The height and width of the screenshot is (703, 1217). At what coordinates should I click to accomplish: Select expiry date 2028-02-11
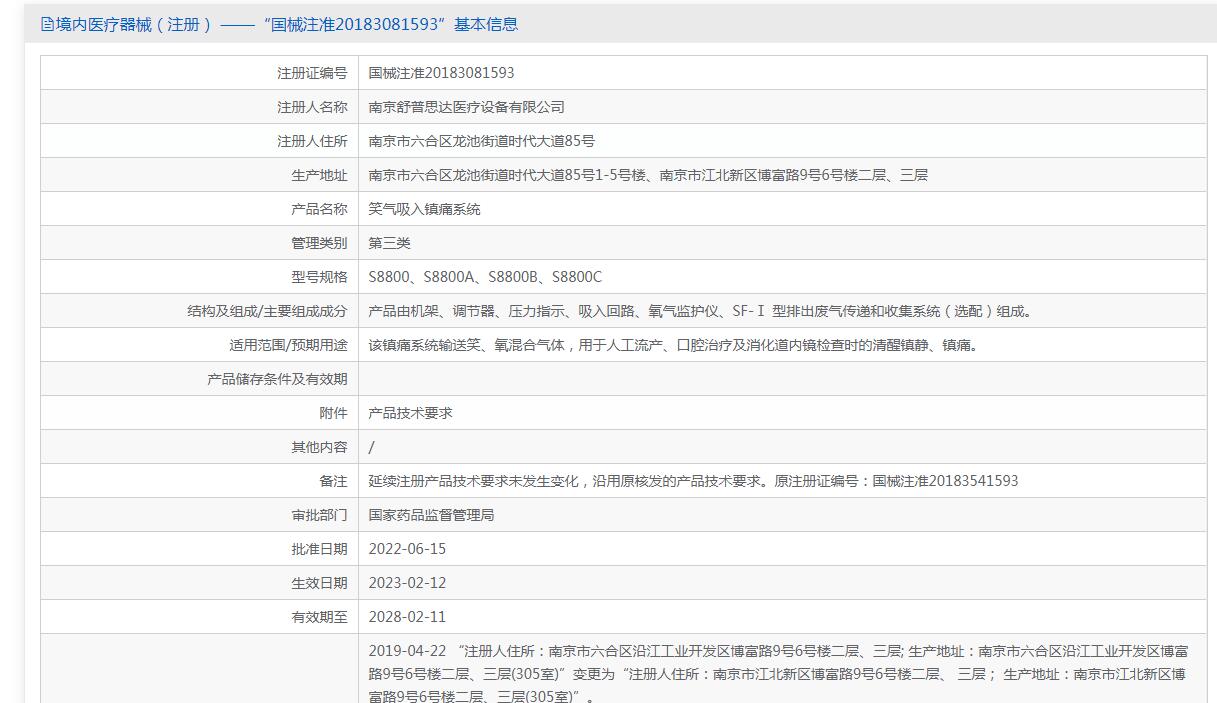click(x=407, y=617)
